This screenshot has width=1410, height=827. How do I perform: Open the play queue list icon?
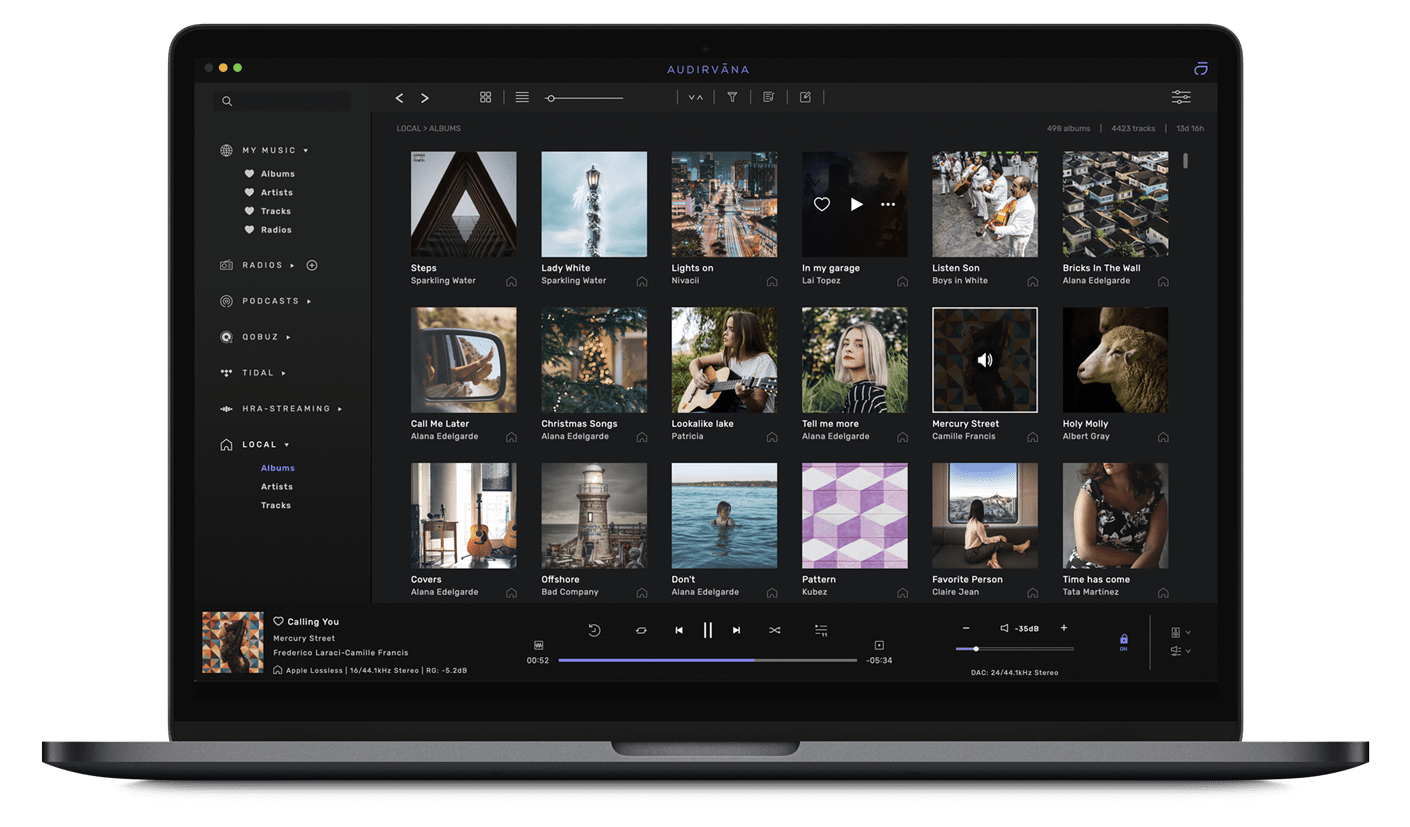[x=821, y=630]
